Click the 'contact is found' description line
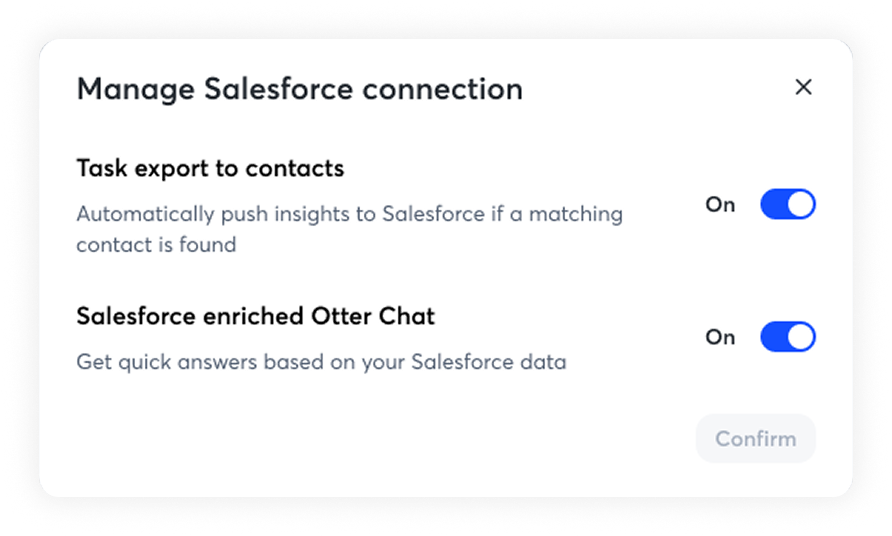The image size is (892, 536). click(156, 244)
